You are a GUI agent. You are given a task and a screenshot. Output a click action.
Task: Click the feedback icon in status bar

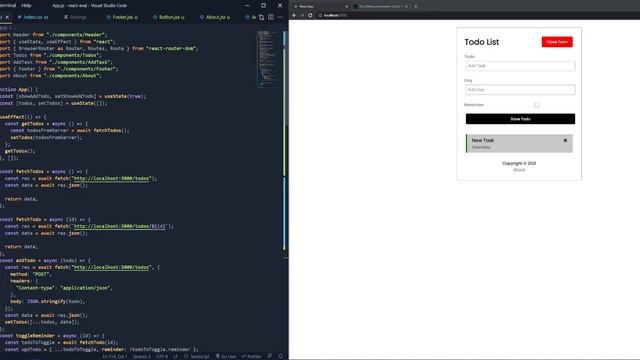(270, 356)
